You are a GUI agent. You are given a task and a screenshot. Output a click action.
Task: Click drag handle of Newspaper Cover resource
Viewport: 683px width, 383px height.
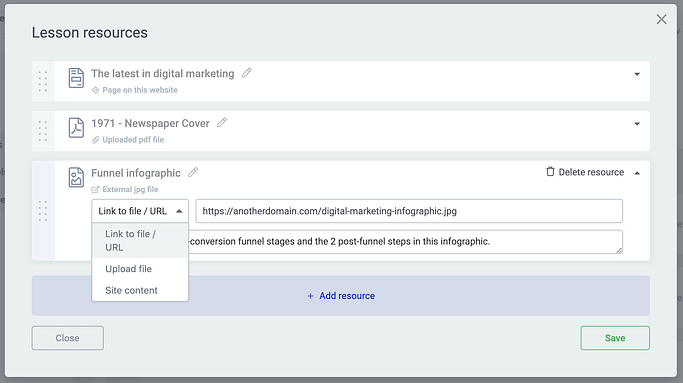43,131
